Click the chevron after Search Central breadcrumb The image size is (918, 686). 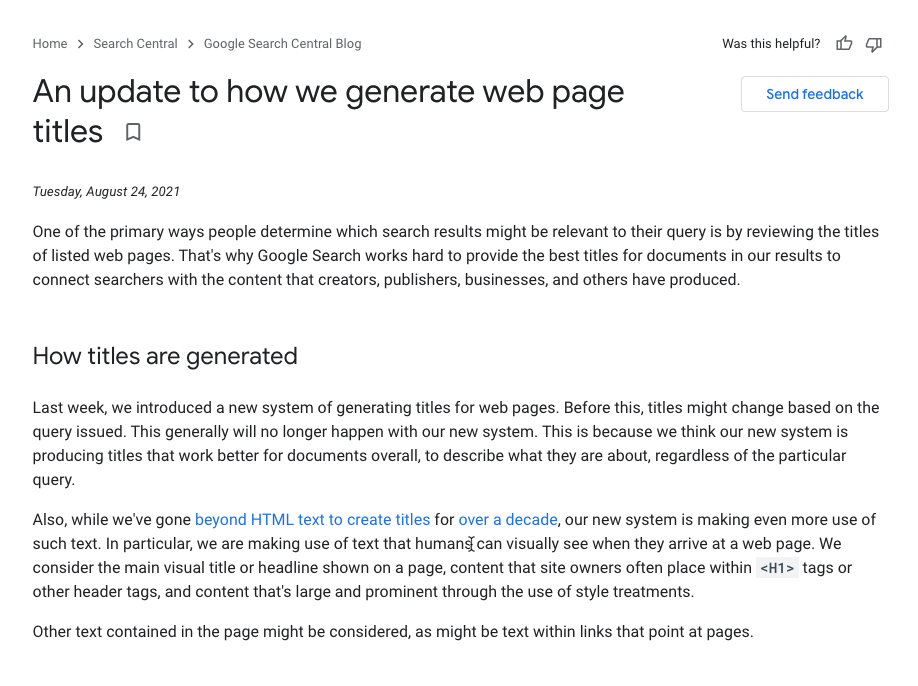191,44
